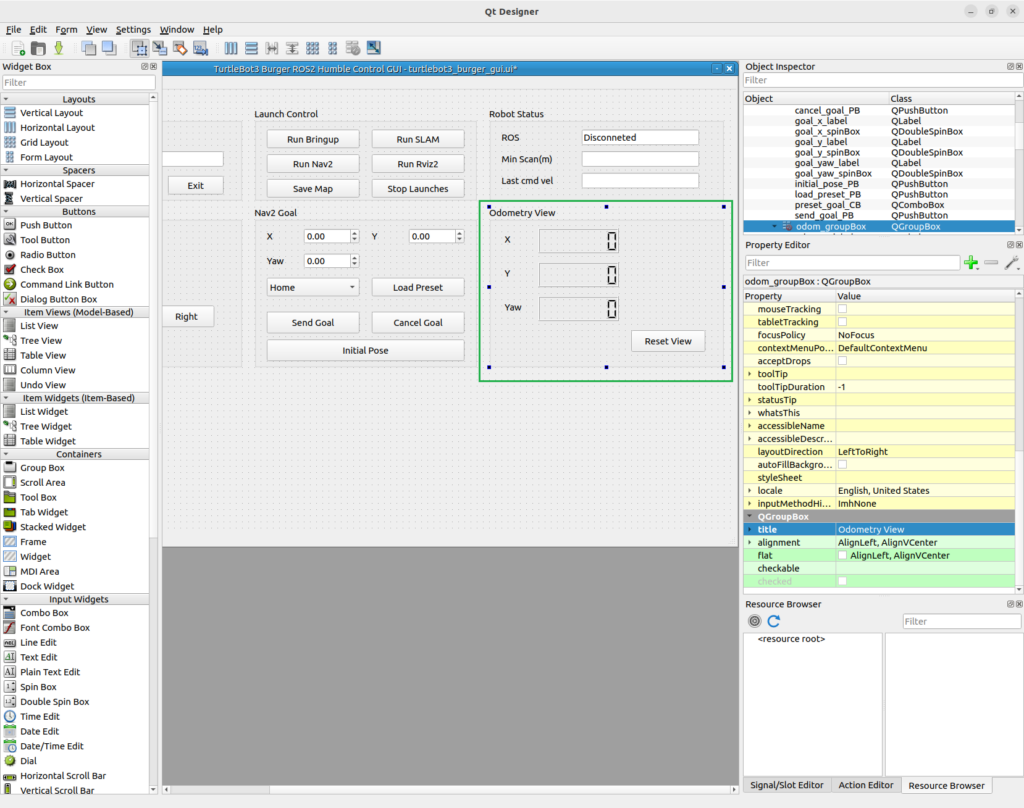This screenshot has width=1024, height=808.
Task: Click the Break Layout toolbar icon
Action: point(353,48)
